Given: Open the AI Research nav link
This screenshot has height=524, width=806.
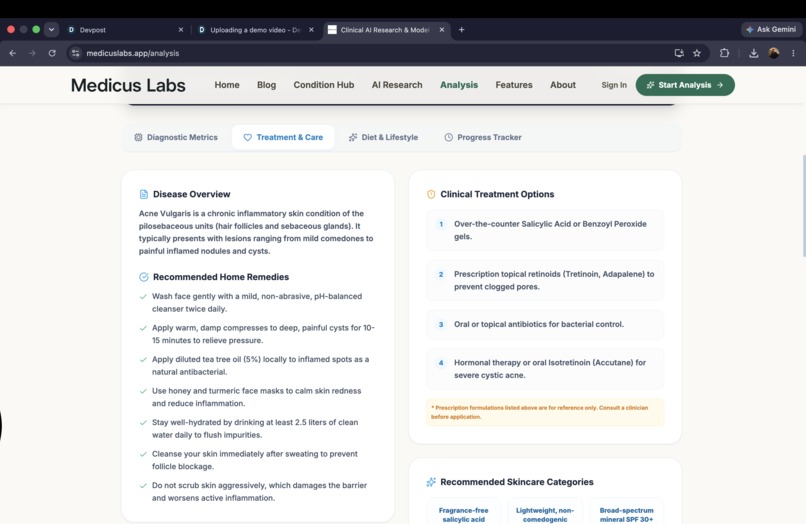Looking at the screenshot, I should coord(397,85).
